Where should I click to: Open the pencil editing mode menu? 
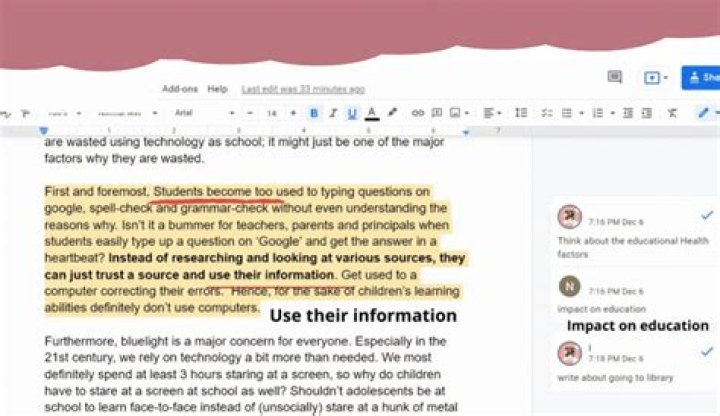tap(706, 112)
